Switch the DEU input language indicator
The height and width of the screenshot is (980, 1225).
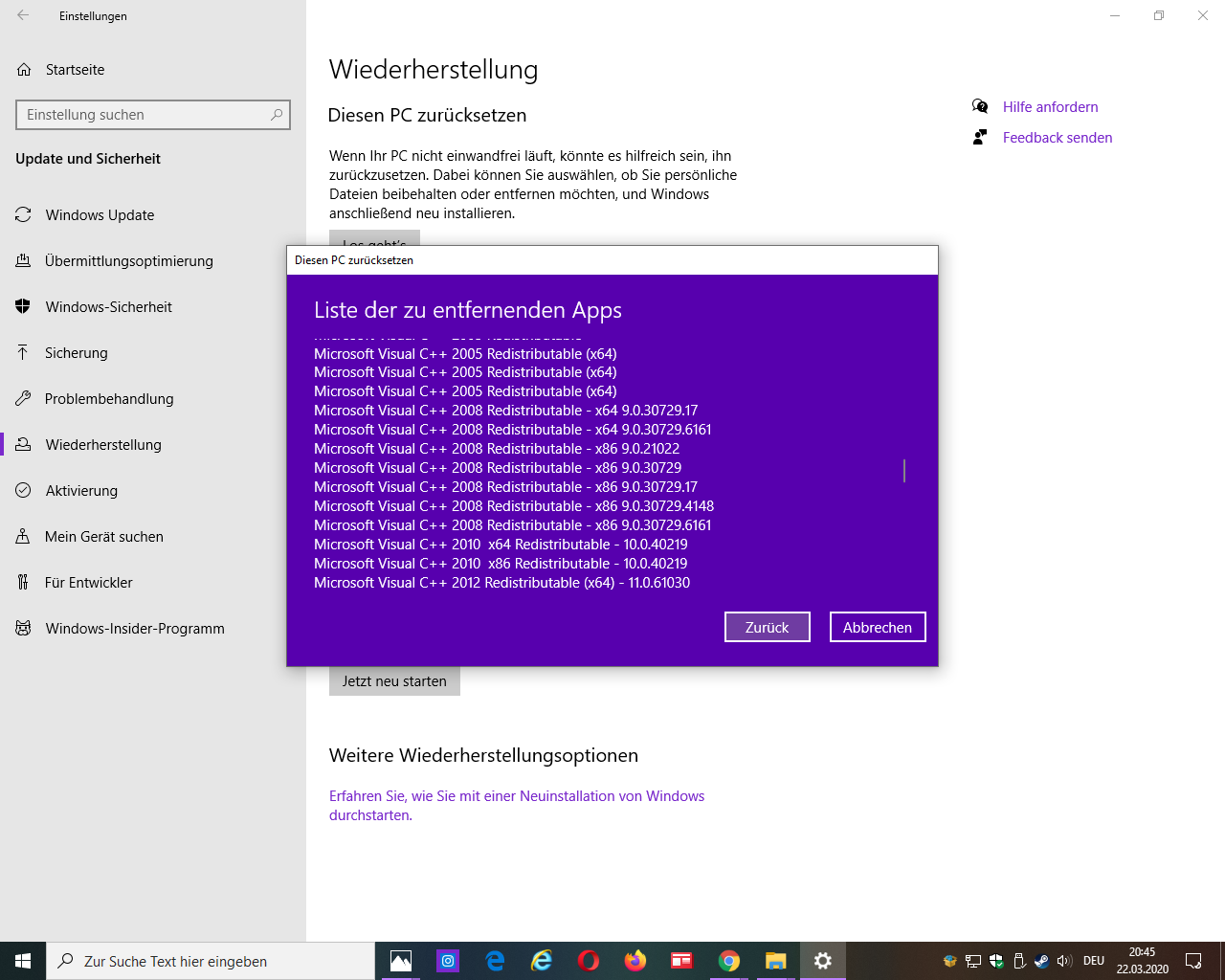(x=1094, y=961)
